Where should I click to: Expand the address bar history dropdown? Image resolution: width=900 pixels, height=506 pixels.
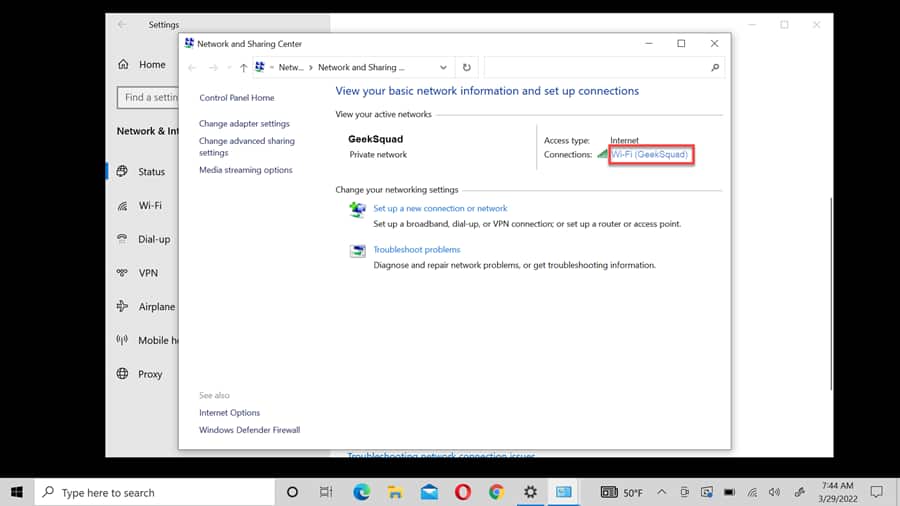pos(443,68)
